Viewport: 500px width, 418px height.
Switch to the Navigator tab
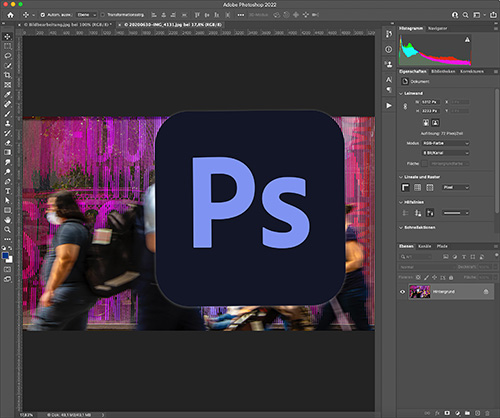click(437, 29)
